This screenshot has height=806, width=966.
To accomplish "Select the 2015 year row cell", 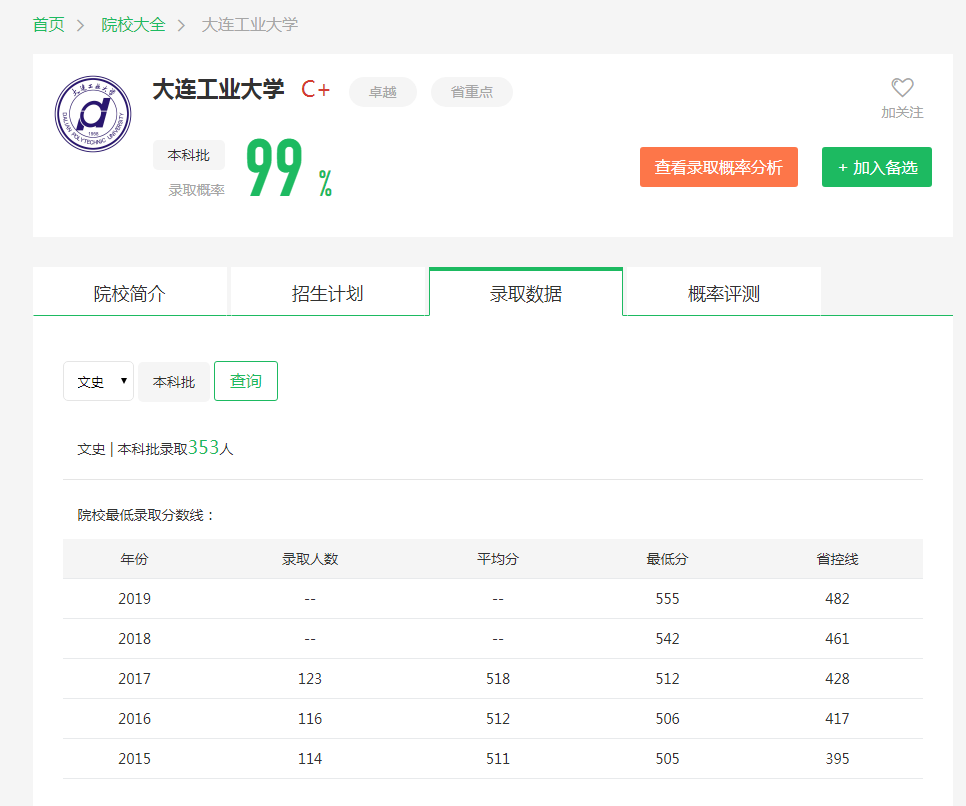I will pos(134,759).
